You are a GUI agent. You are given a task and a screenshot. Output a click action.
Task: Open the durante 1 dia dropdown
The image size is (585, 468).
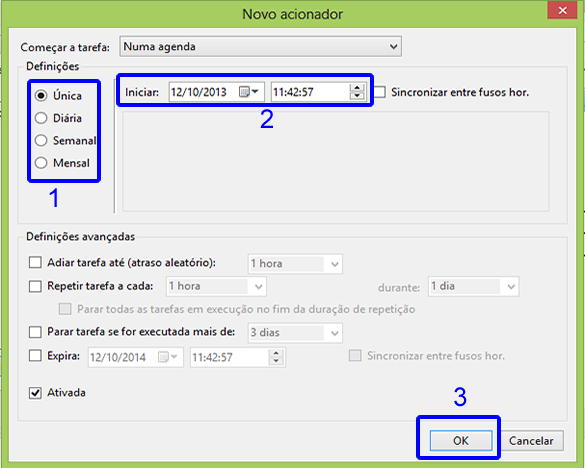click(x=473, y=287)
